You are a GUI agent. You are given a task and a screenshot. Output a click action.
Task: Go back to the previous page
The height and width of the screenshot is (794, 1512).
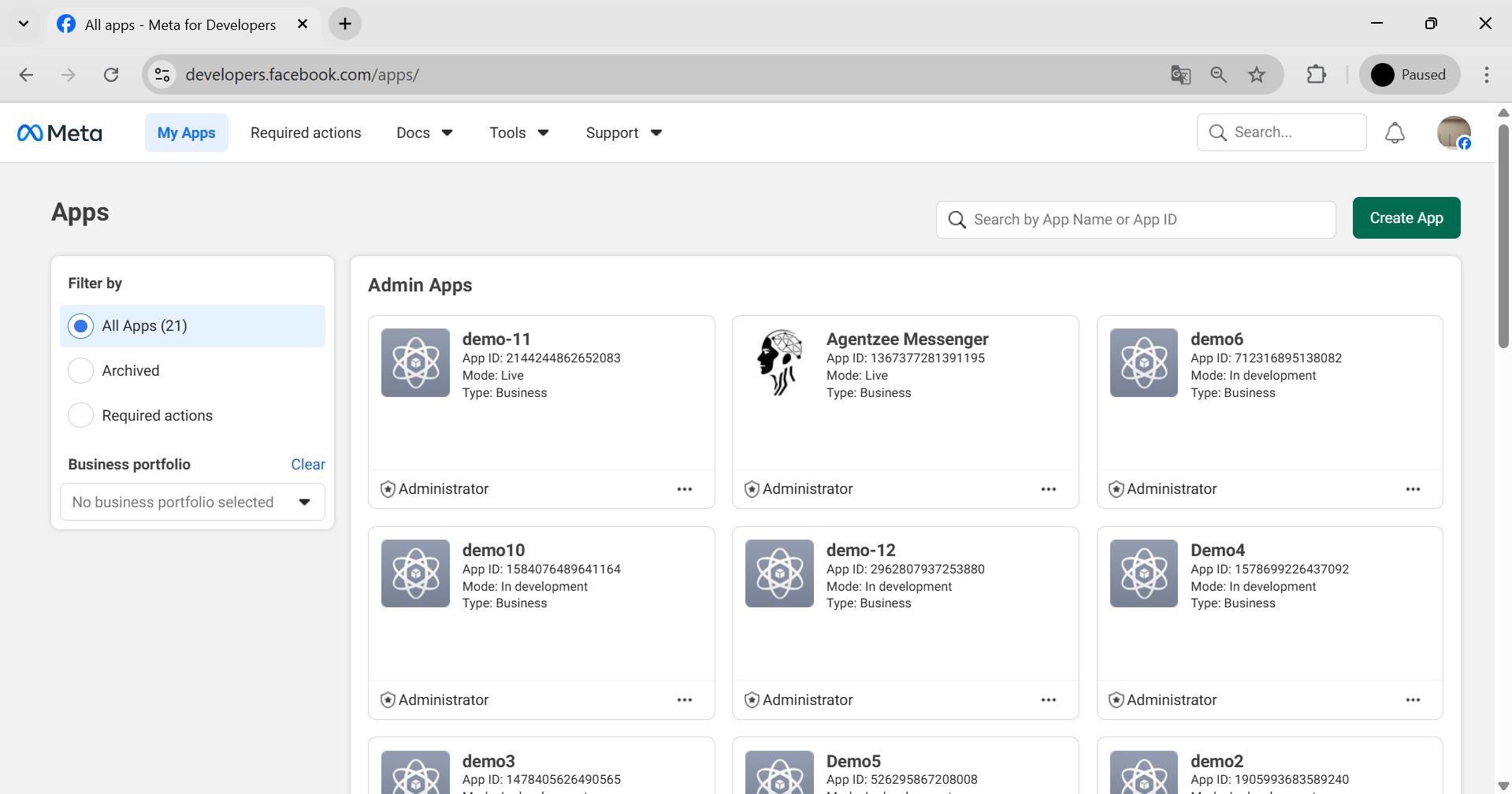26,75
